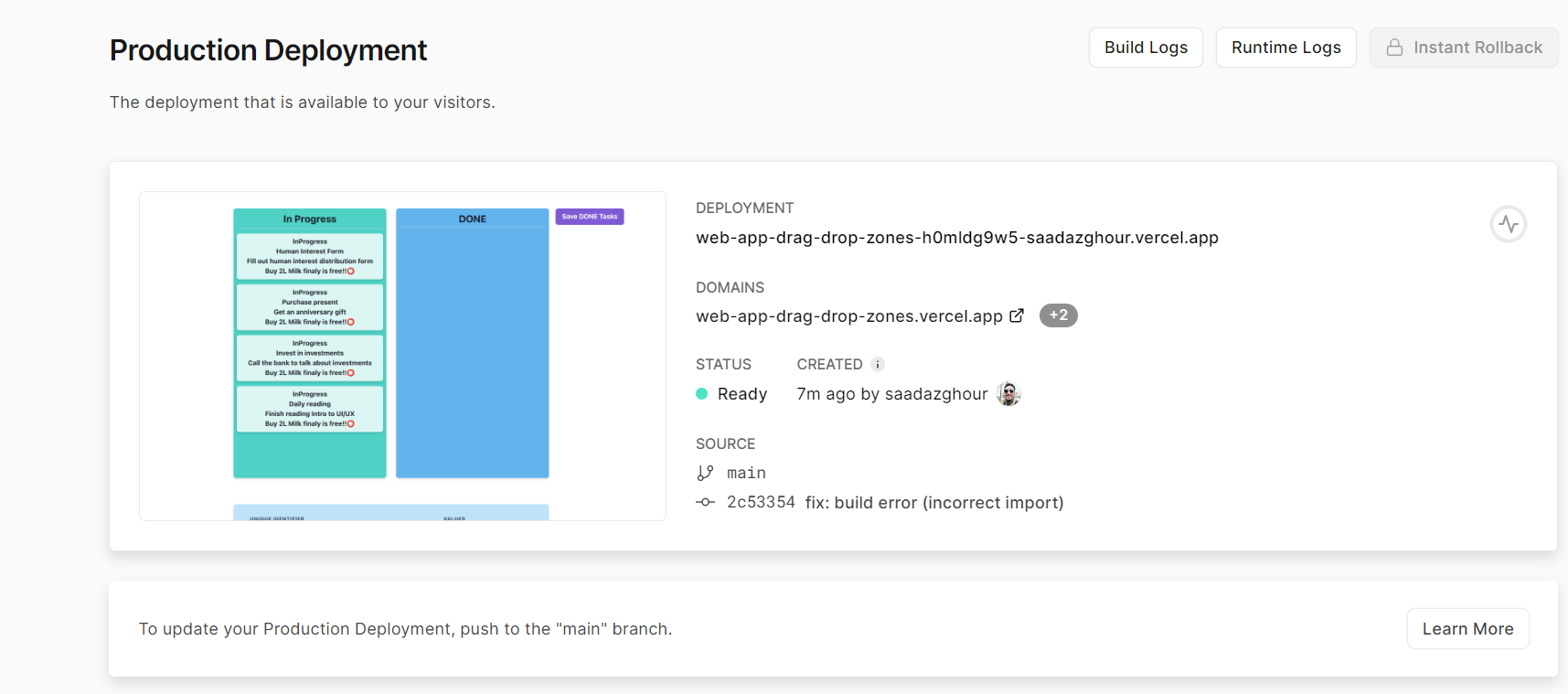1568x694 pixels.
Task: Select the 'To update your Production Deployment' text
Action: [405, 629]
